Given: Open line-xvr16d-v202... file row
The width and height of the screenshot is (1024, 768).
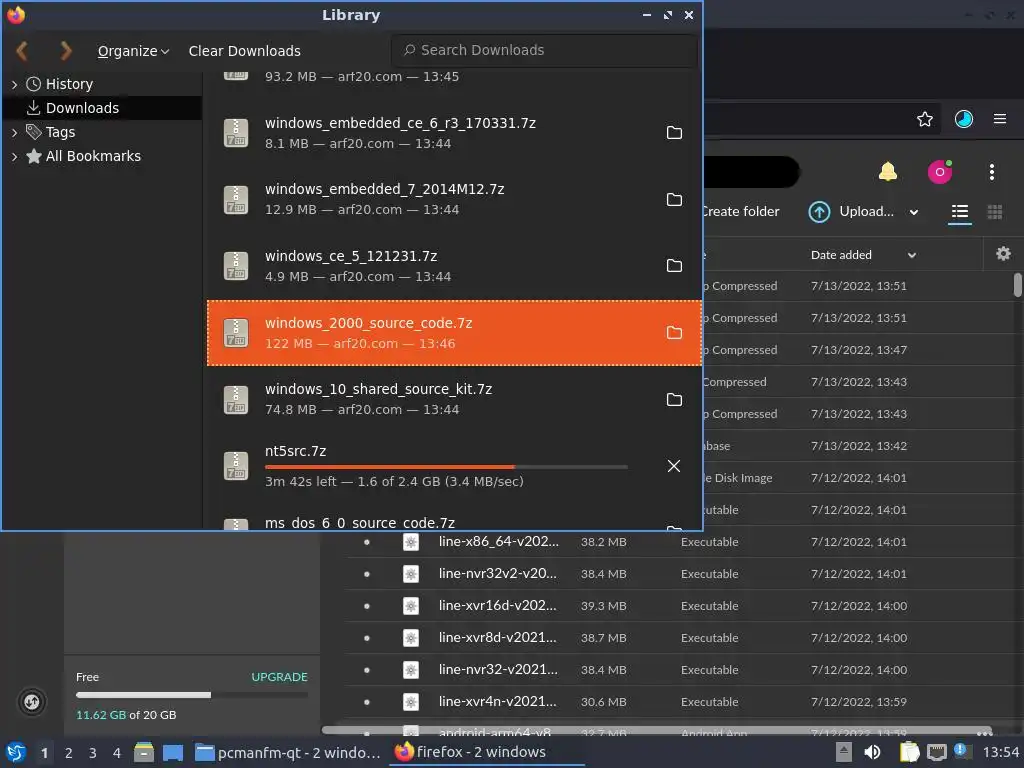Looking at the screenshot, I should click(679, 605).
